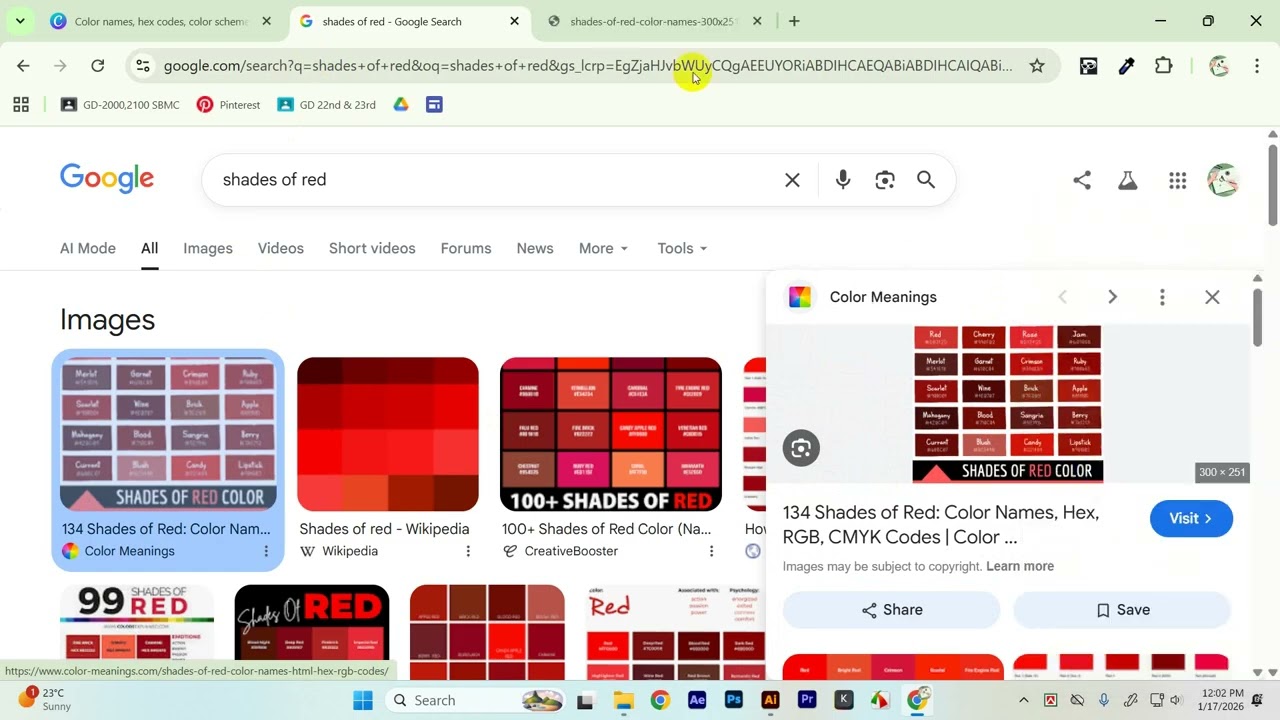Screen dimensions: 1280x720
Task: Open the tab search dropdown arrow
Action: coord(20,21)
